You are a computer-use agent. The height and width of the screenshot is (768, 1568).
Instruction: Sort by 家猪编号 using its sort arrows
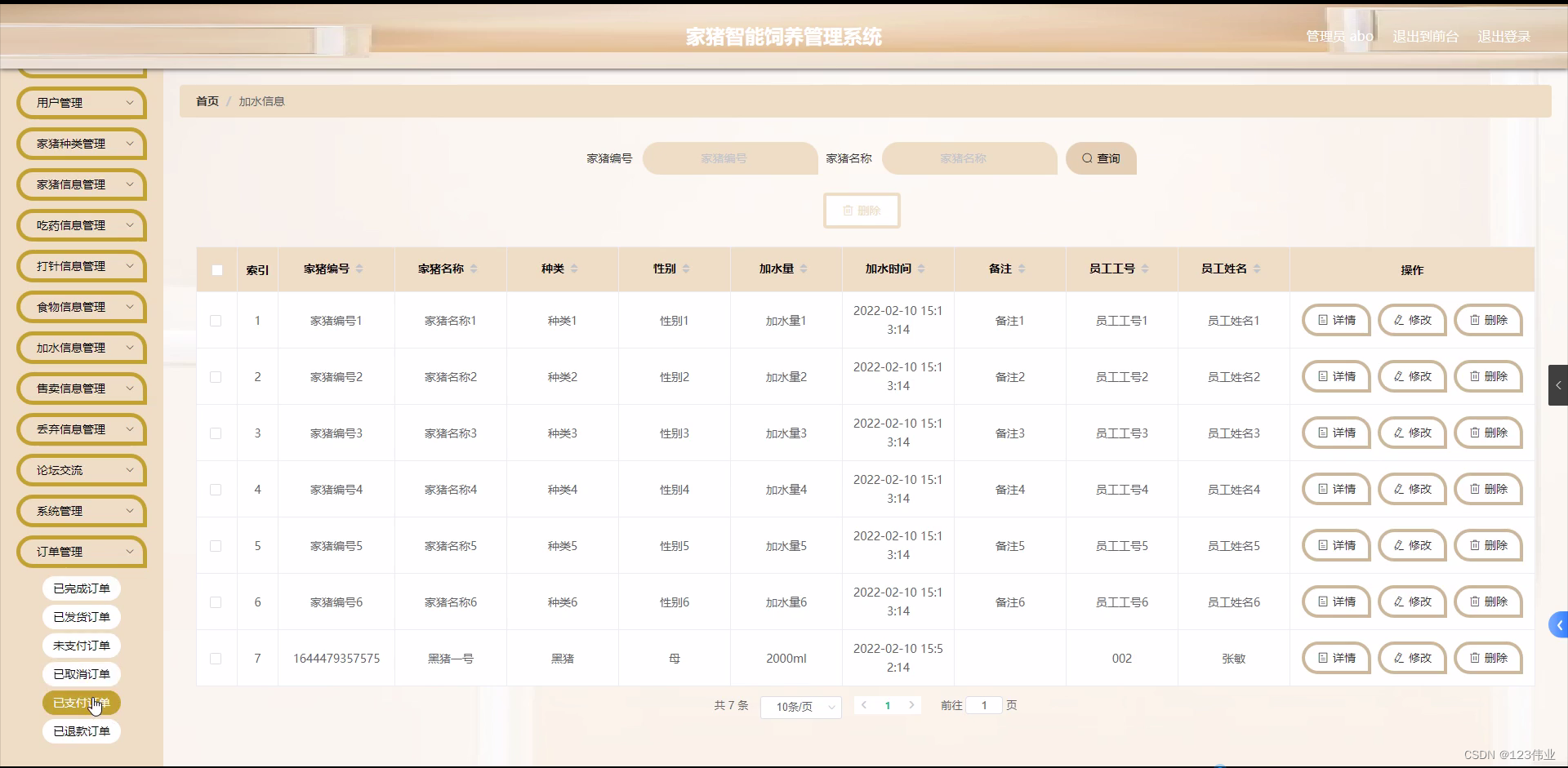coord(359,269)
